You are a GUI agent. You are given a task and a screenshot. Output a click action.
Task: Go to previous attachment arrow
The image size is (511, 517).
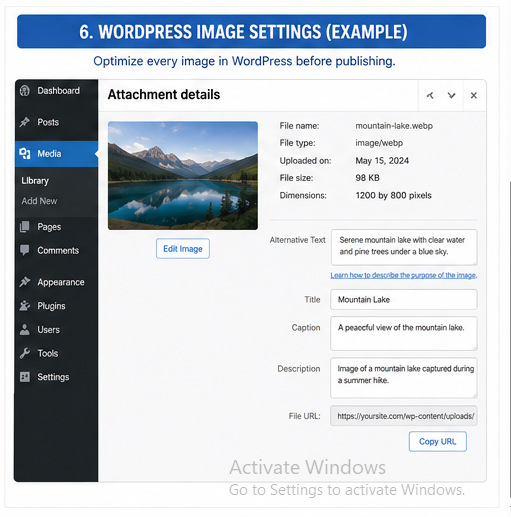pos(430,95)
